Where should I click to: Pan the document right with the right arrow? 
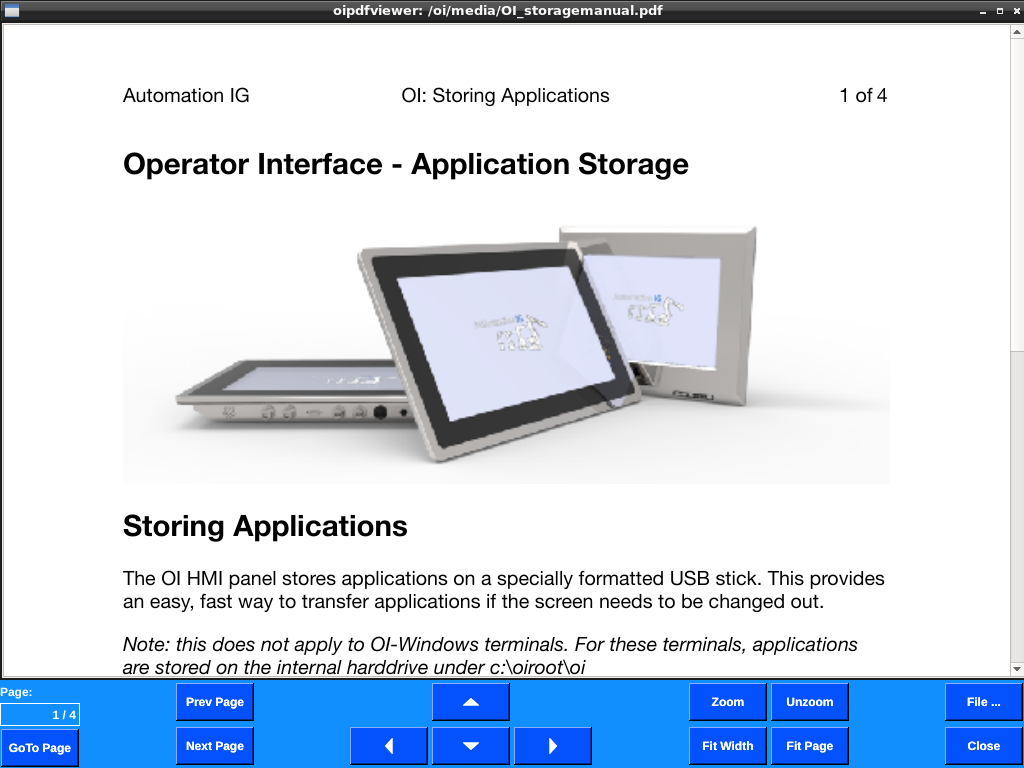tap(553, 746)
